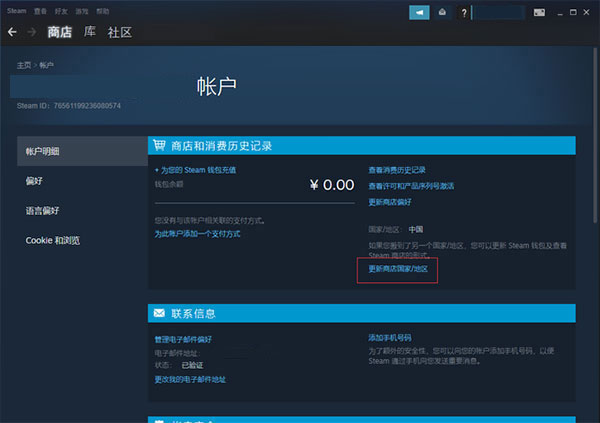The image size is (600, 423).
Task: Open the 帮助 menu
Action: pos(103,11)
